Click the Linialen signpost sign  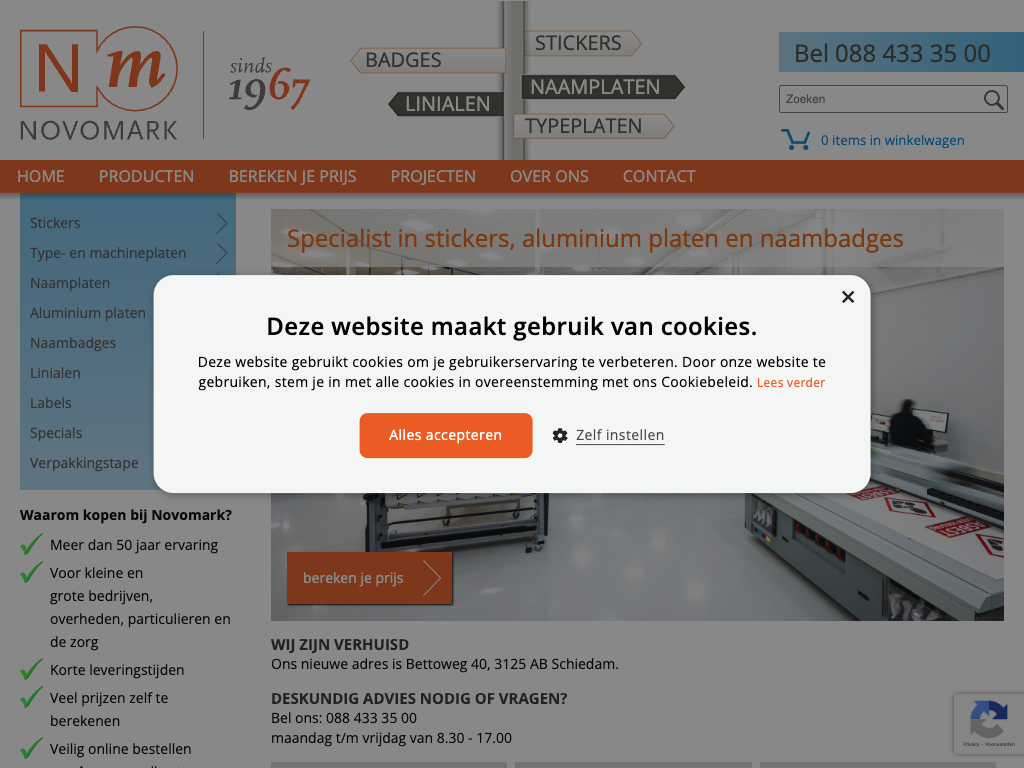(446, 104)
